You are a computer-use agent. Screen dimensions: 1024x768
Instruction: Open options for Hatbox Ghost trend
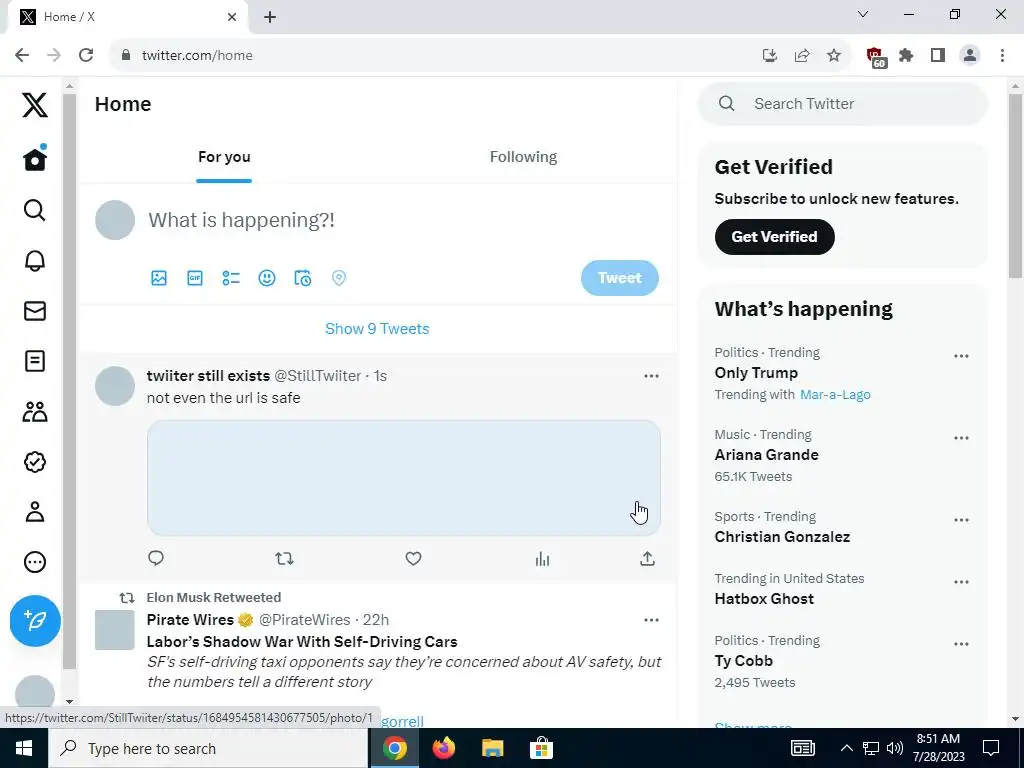961,582
